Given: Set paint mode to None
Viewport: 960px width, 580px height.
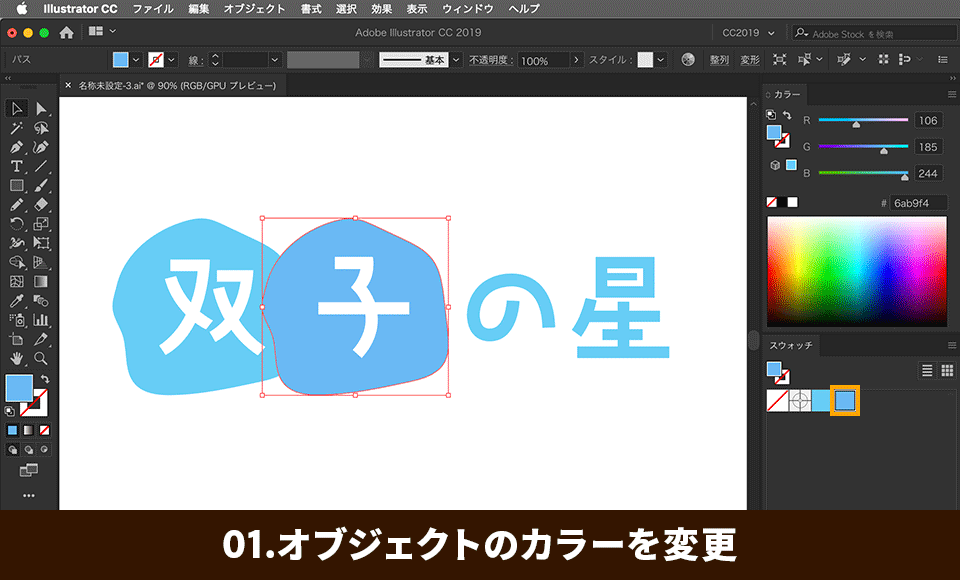Looking at the screenshot, I should [44, 431].
